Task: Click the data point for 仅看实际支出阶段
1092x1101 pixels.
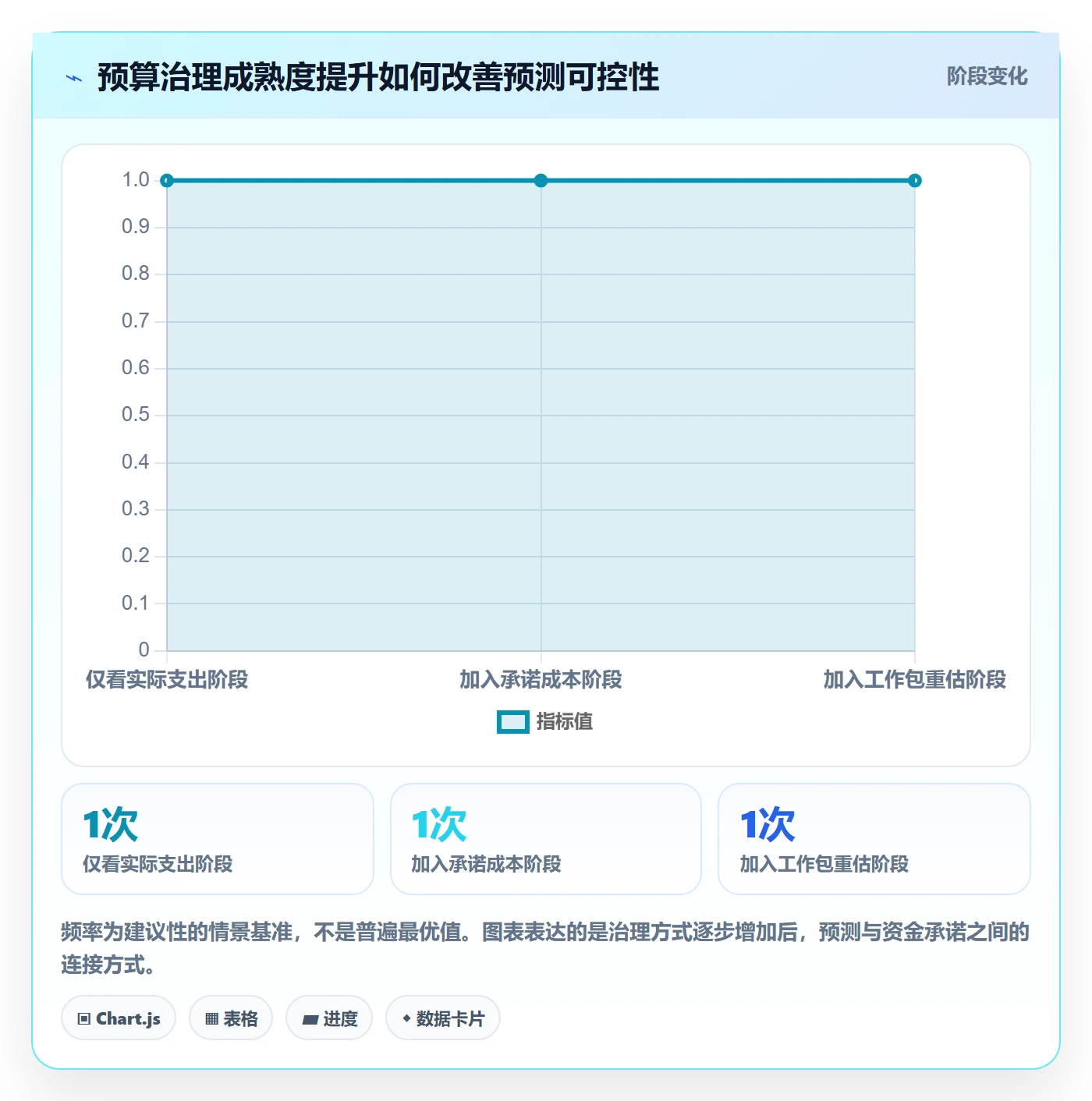Action: point(167,181)
